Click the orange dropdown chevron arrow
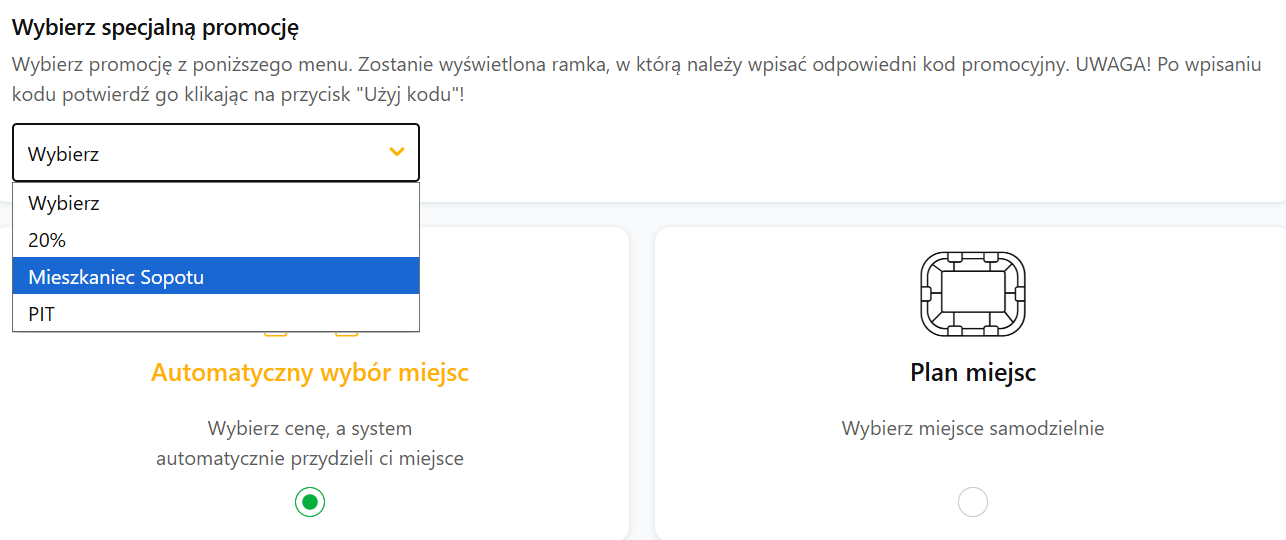This screenshot has width=1286, height=540. pos(397,152)
